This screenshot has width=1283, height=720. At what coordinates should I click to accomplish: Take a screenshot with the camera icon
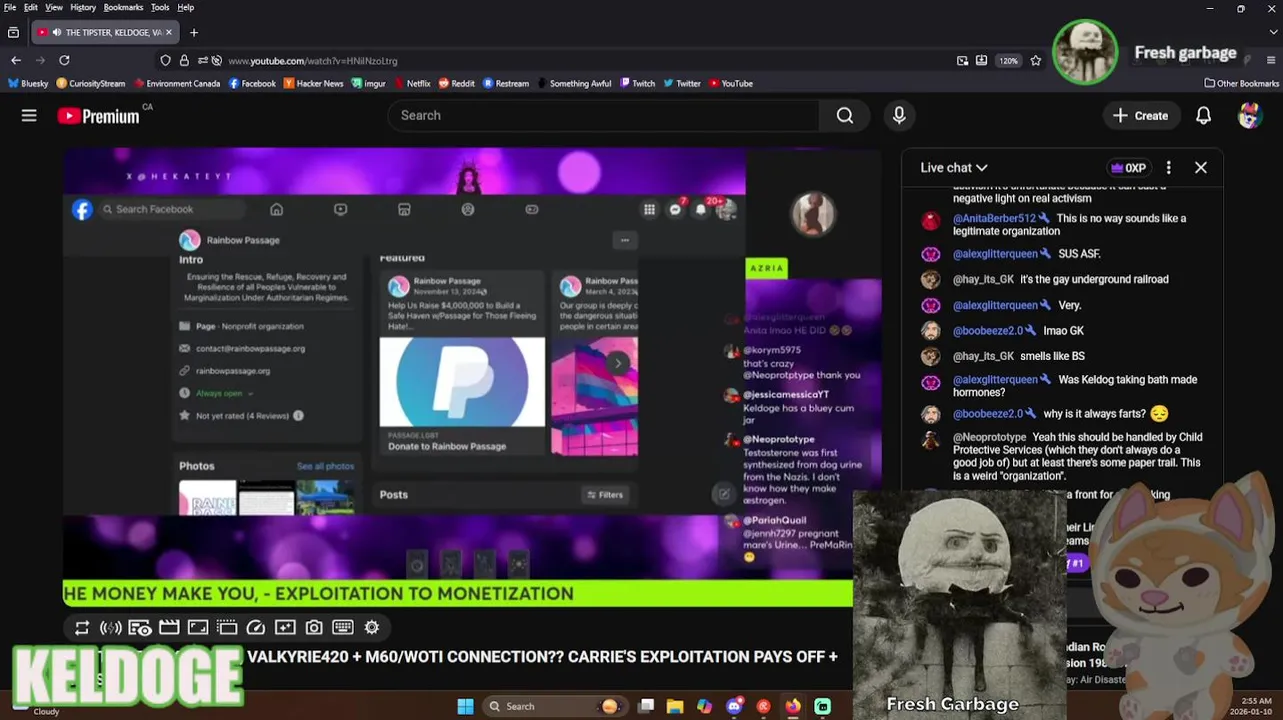[x=314, y=627]
